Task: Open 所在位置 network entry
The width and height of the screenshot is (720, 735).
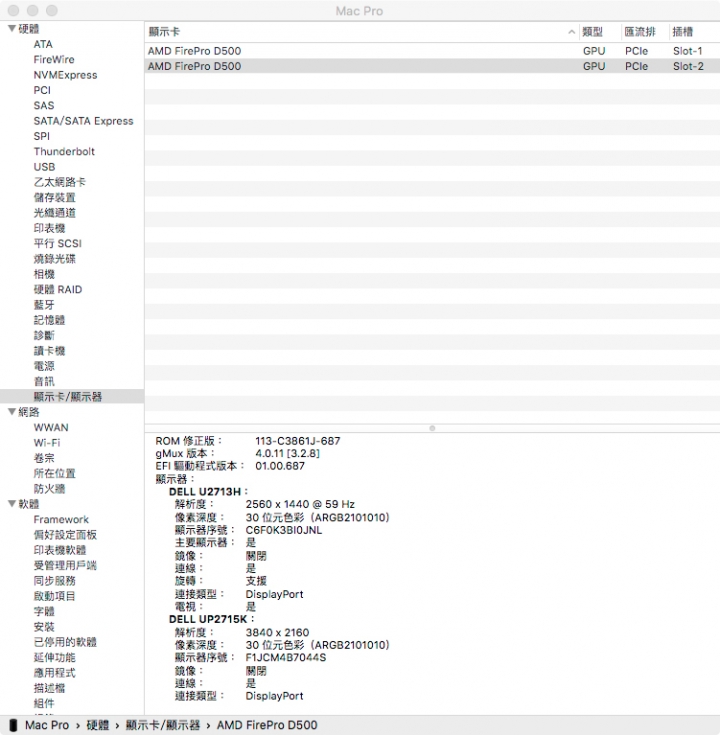Action: point(54,473)
